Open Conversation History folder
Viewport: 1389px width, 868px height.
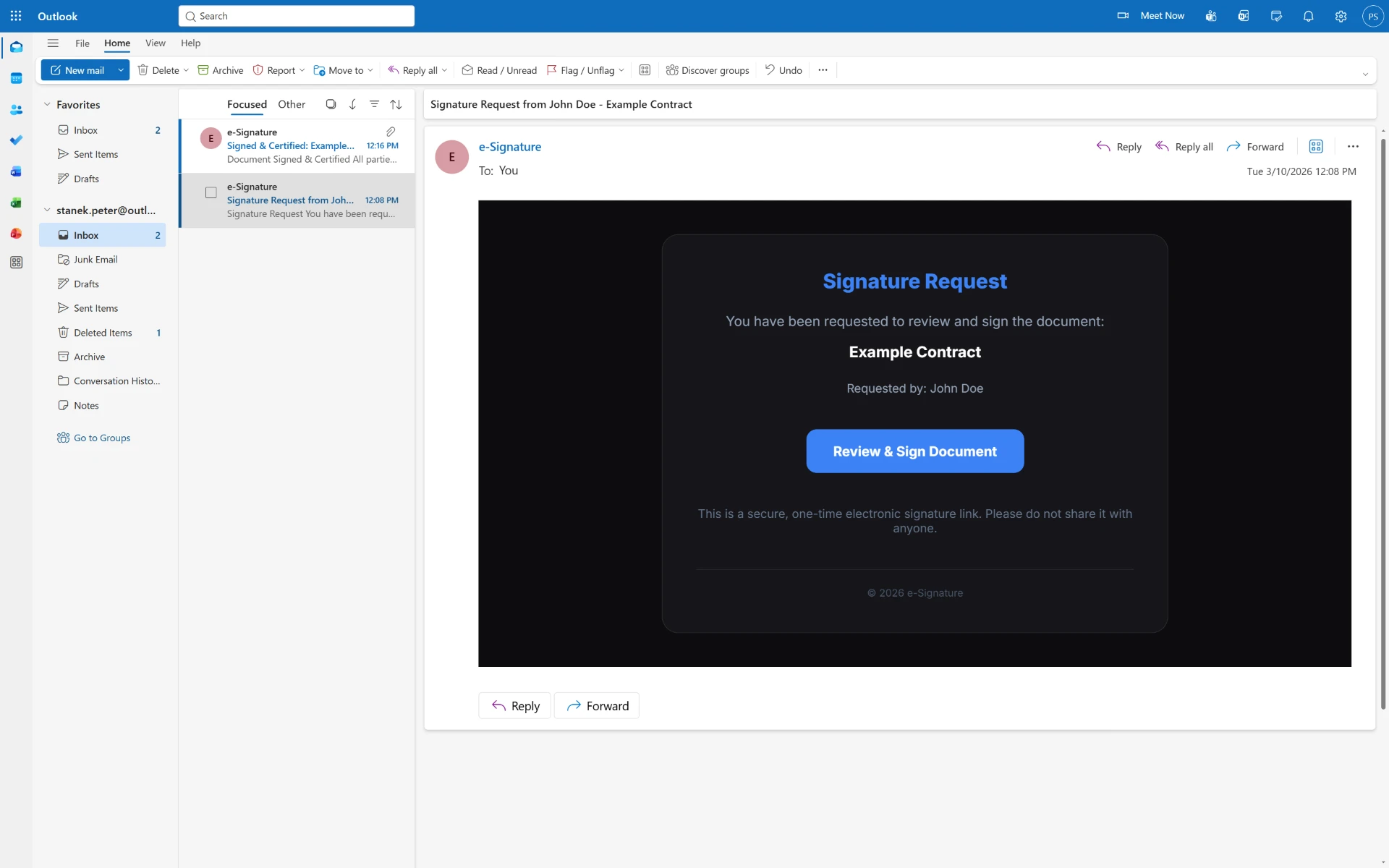[103, 381]
